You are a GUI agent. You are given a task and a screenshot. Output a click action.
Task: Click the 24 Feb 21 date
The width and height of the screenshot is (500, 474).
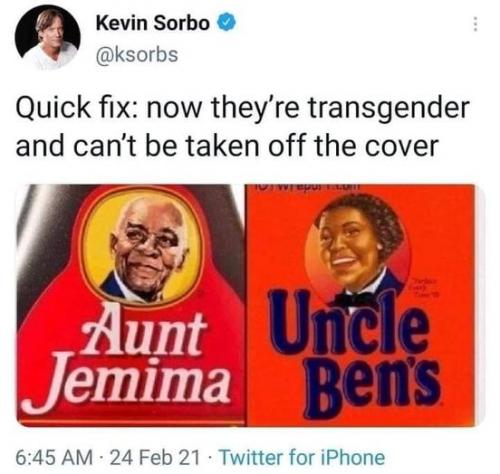point(154,457)
